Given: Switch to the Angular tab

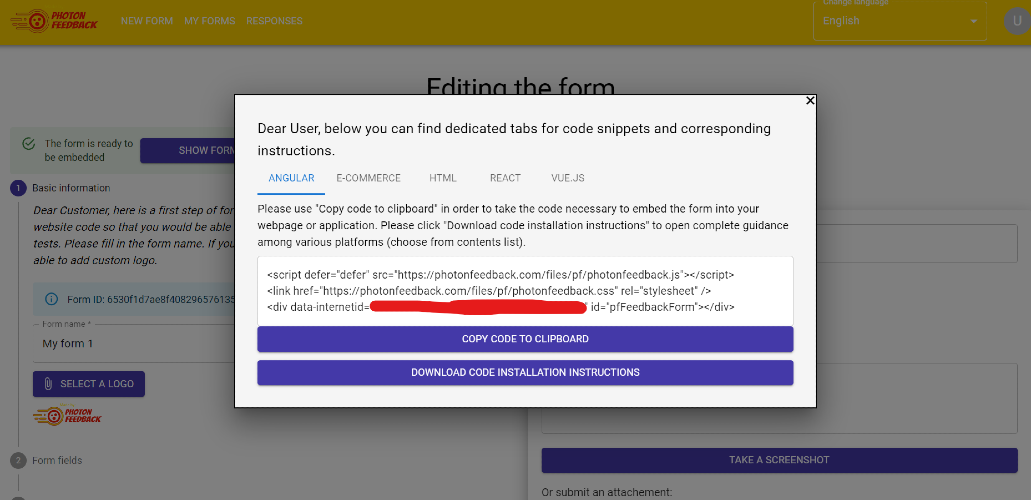Looking at the screenshot, I should point(291,178).
